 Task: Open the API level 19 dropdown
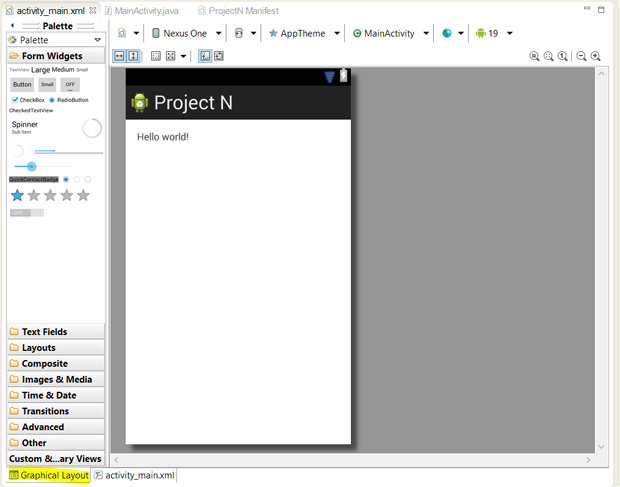pyautogui.click(x=494, y=33)
